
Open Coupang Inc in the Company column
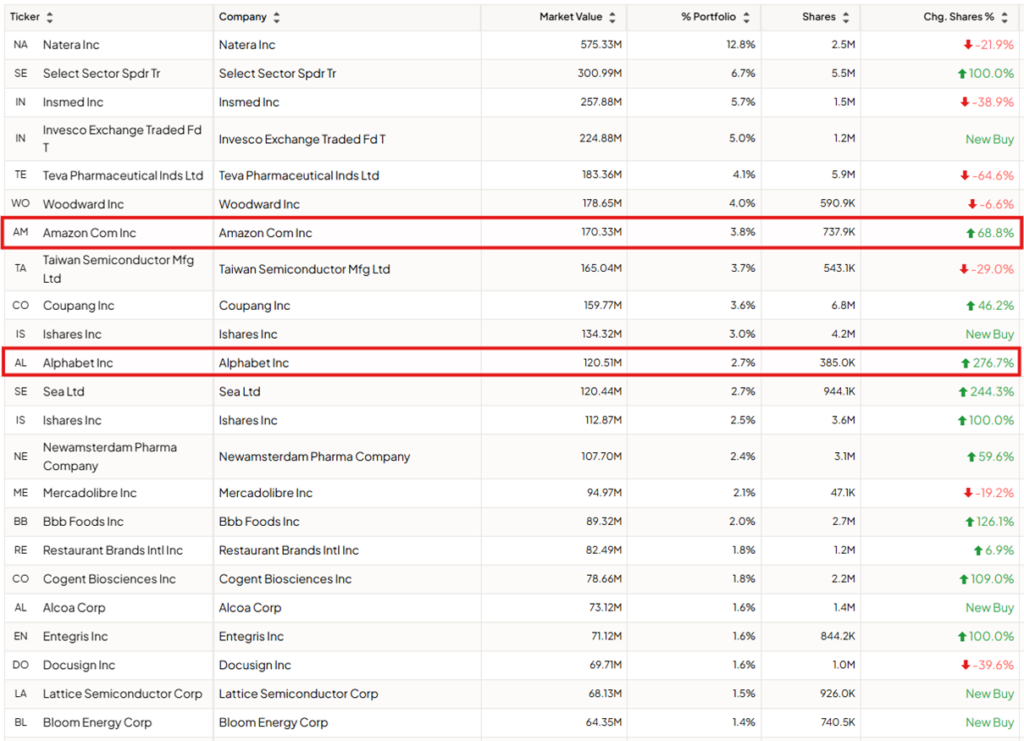tap(254, 305)
